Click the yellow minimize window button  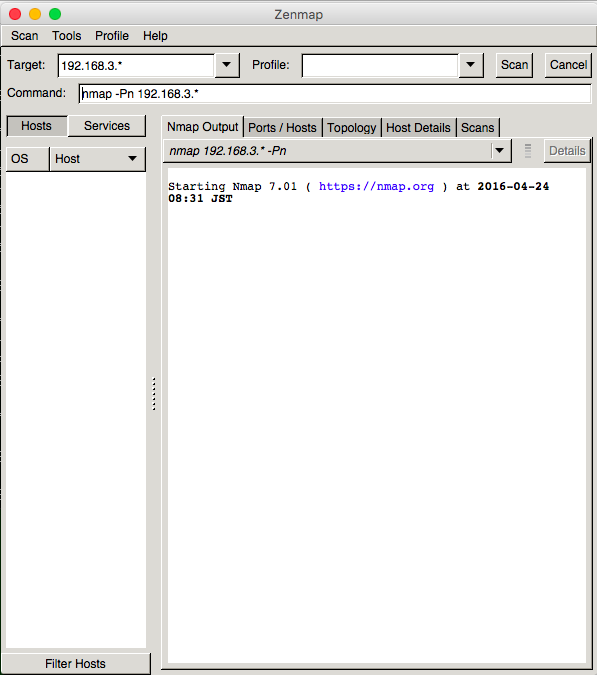tap(35, 14)
